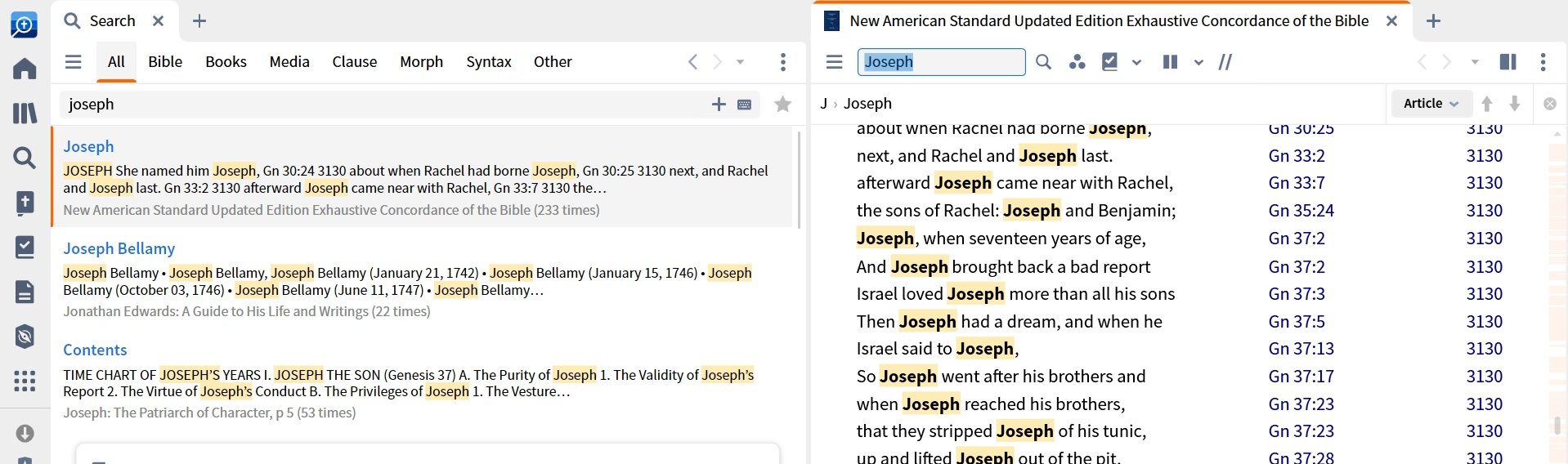The height and width of the screenshot is (464, 1568).
Task: Go forward in Search panel history
Action: tap(717, 62)
